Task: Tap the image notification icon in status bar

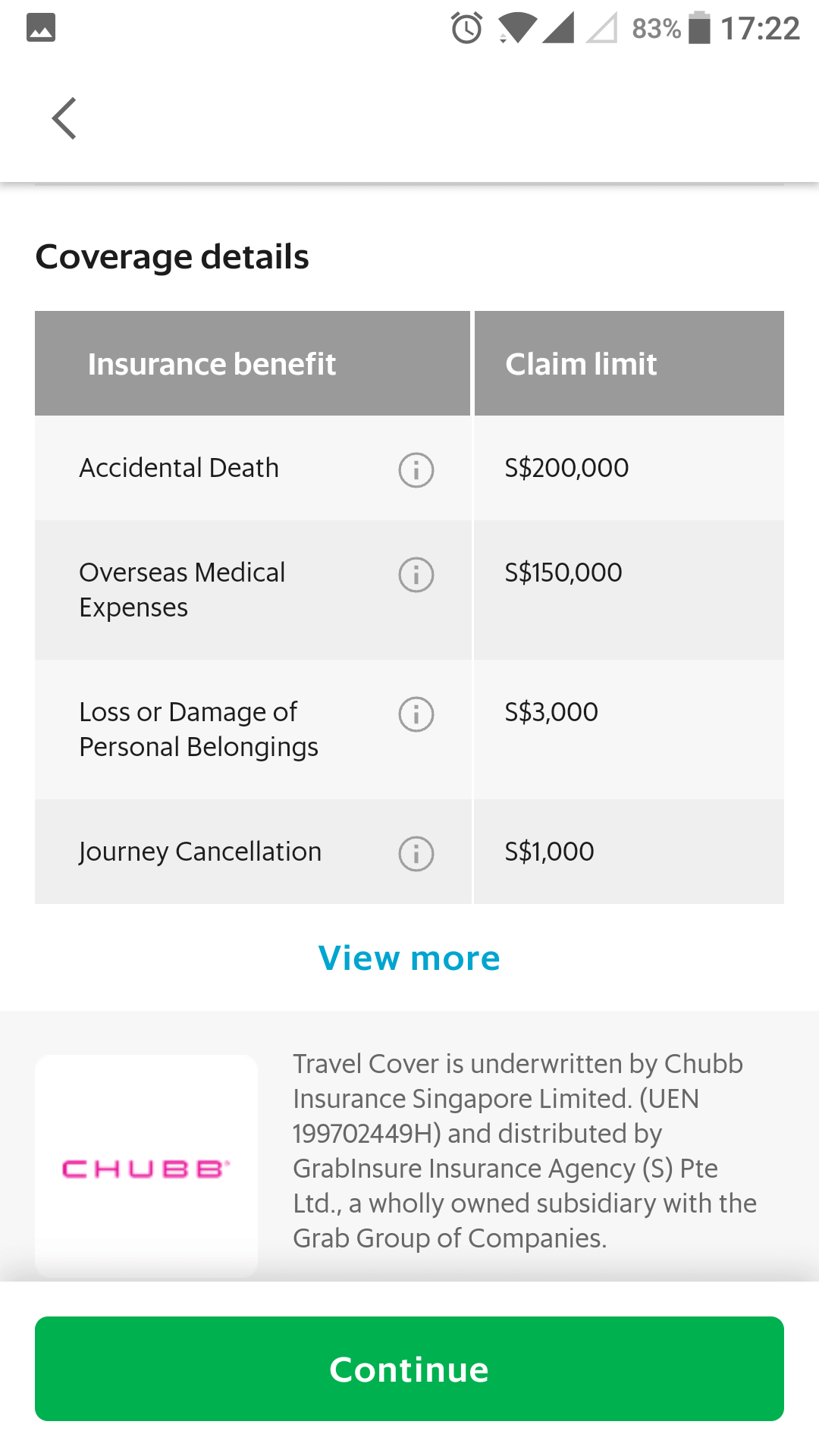Action: (41, 28)
